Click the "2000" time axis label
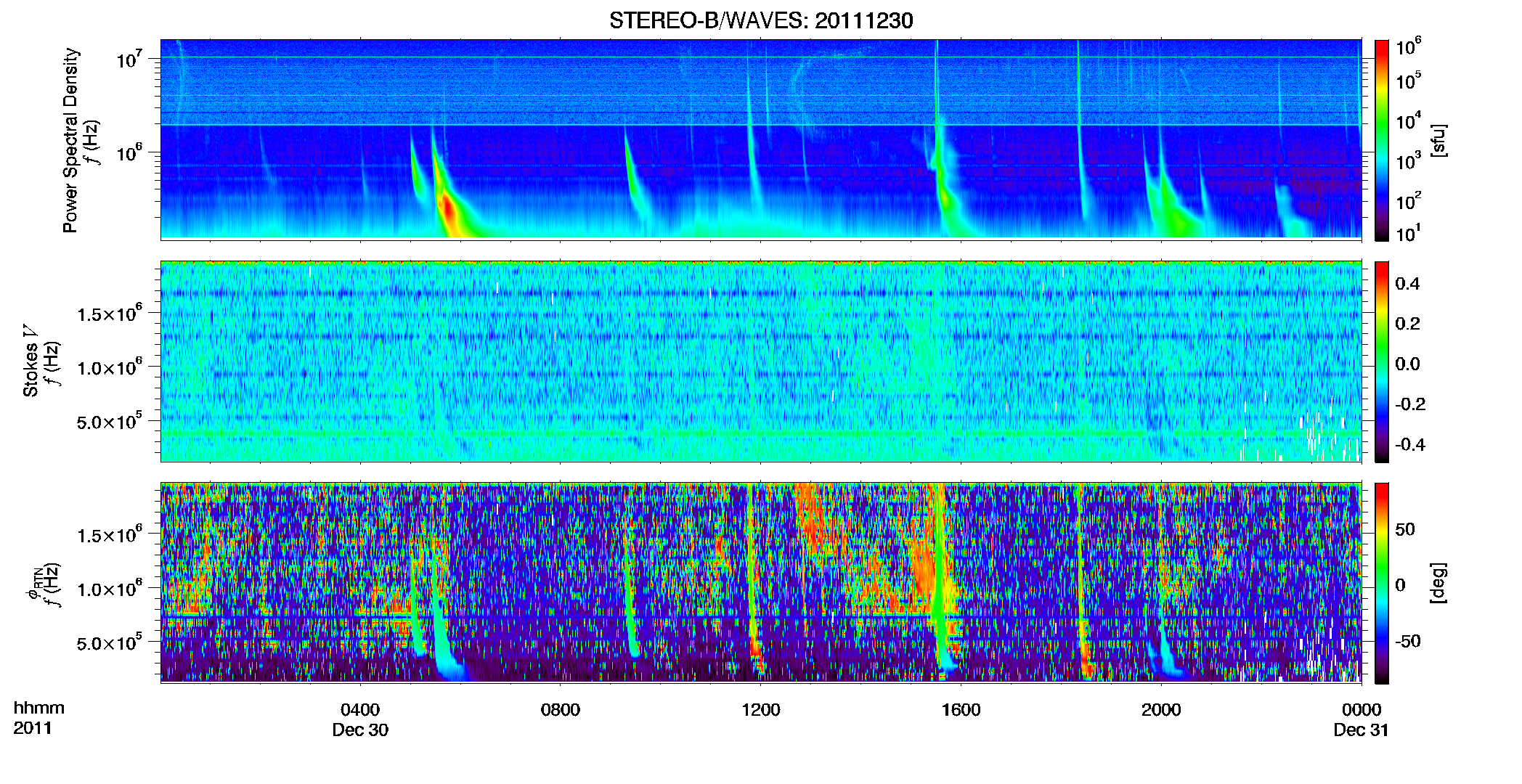The image size is (1522, 784). pos(1160,709)
